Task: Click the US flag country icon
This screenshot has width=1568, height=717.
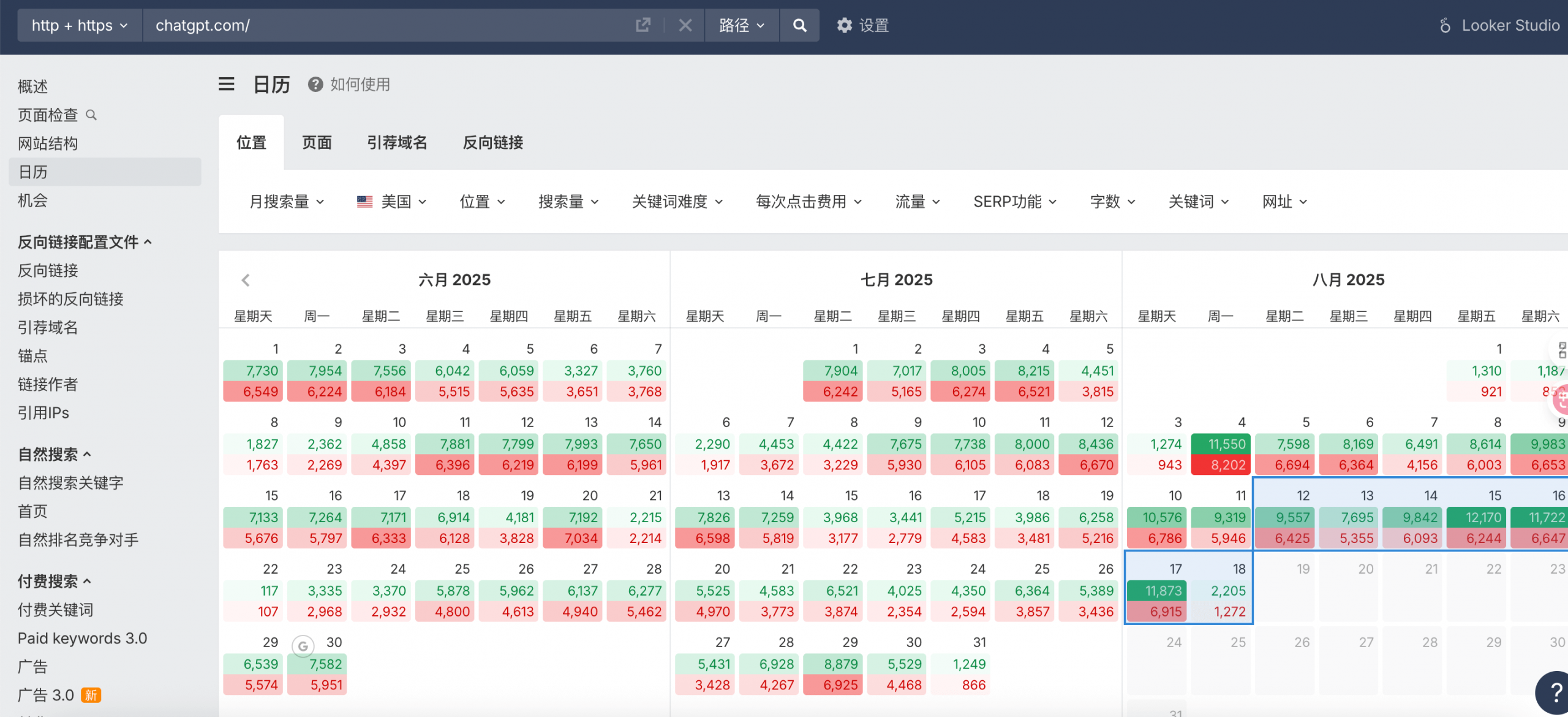Action: (x=364, y=201)
